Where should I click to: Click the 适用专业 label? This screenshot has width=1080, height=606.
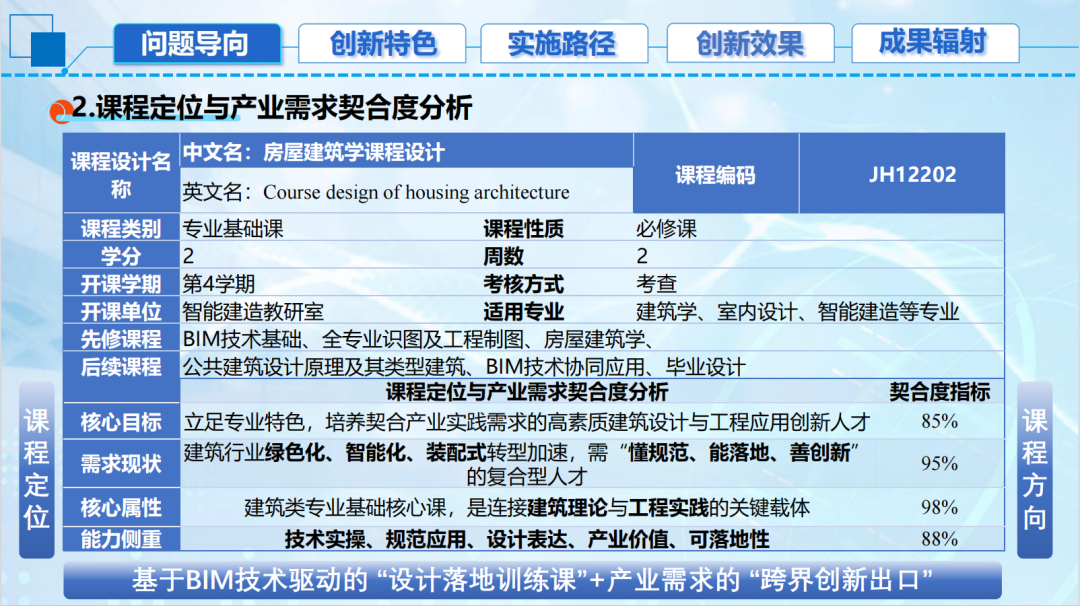[523, 311]
